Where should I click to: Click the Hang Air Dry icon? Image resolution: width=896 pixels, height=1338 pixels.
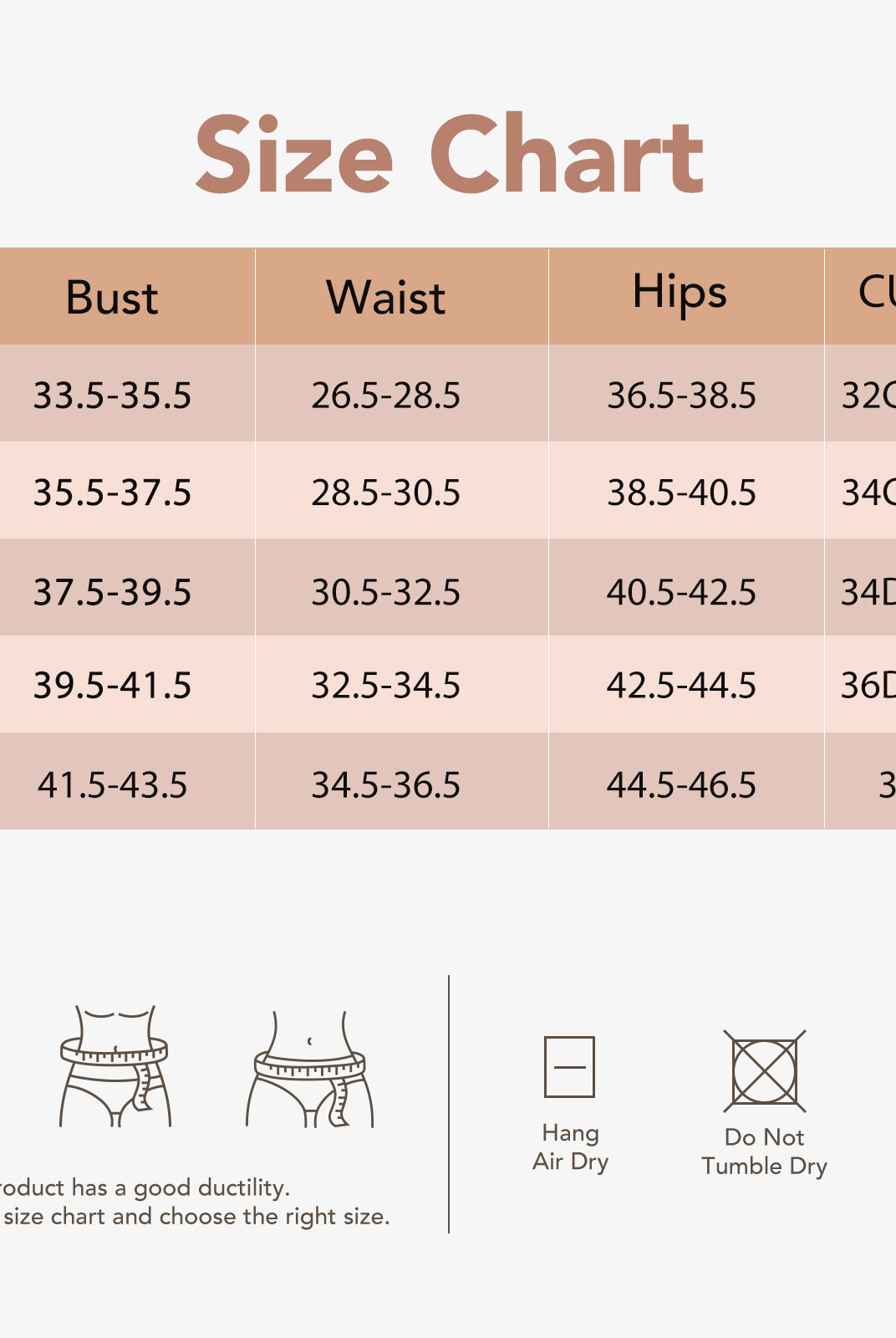tap(569, 1066)
